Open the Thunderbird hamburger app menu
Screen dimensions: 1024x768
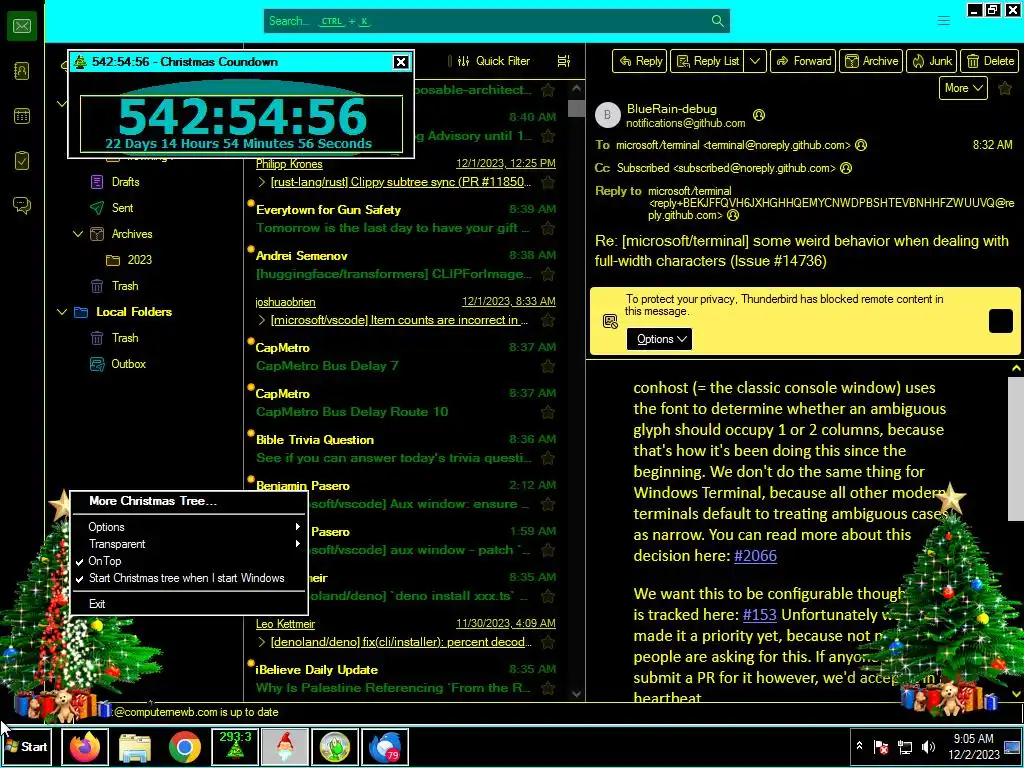click(x=943, y=21)
